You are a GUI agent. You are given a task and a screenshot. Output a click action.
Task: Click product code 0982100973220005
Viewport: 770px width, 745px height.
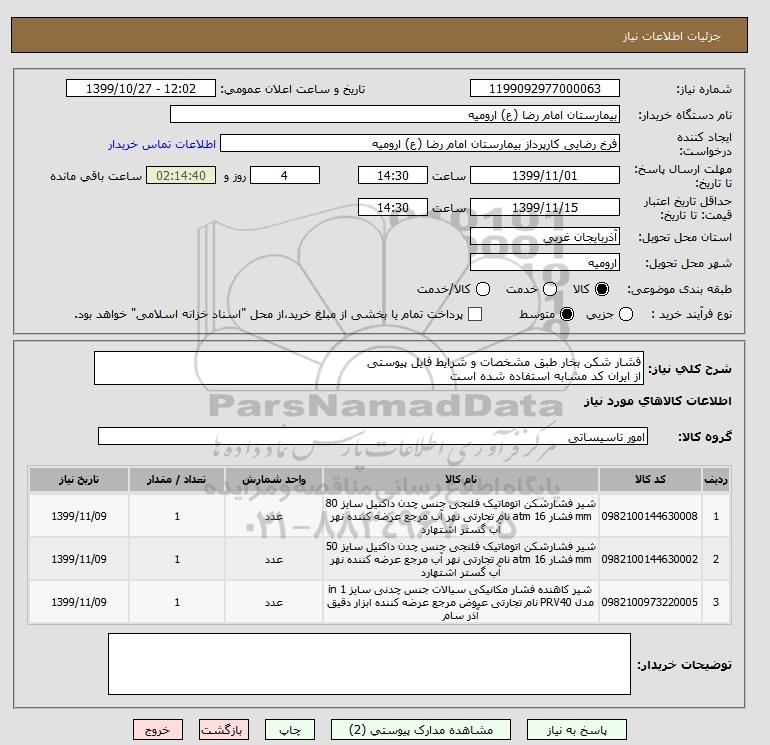pyautogui.click(x=649, y=602)
